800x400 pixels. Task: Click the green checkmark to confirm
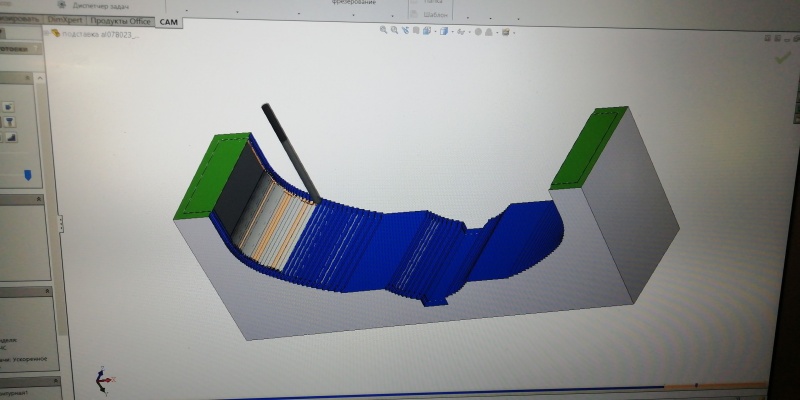coord(783,58)
